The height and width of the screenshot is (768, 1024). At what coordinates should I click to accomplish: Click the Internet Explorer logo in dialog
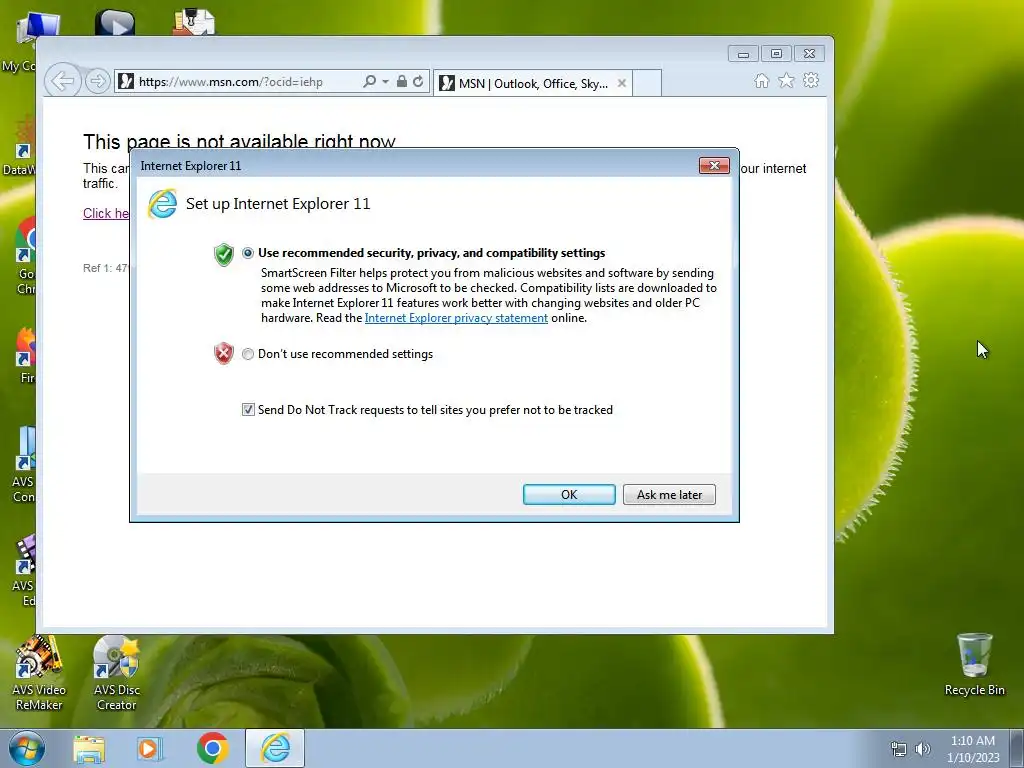(x=162, y=204)
